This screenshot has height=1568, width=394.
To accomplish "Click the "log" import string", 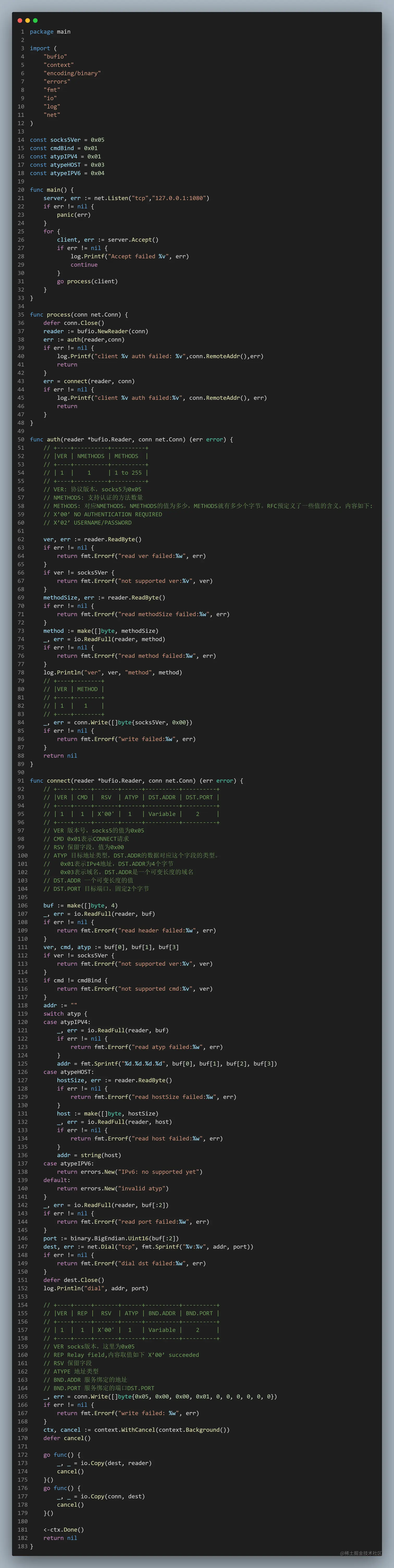I will 52,107.
